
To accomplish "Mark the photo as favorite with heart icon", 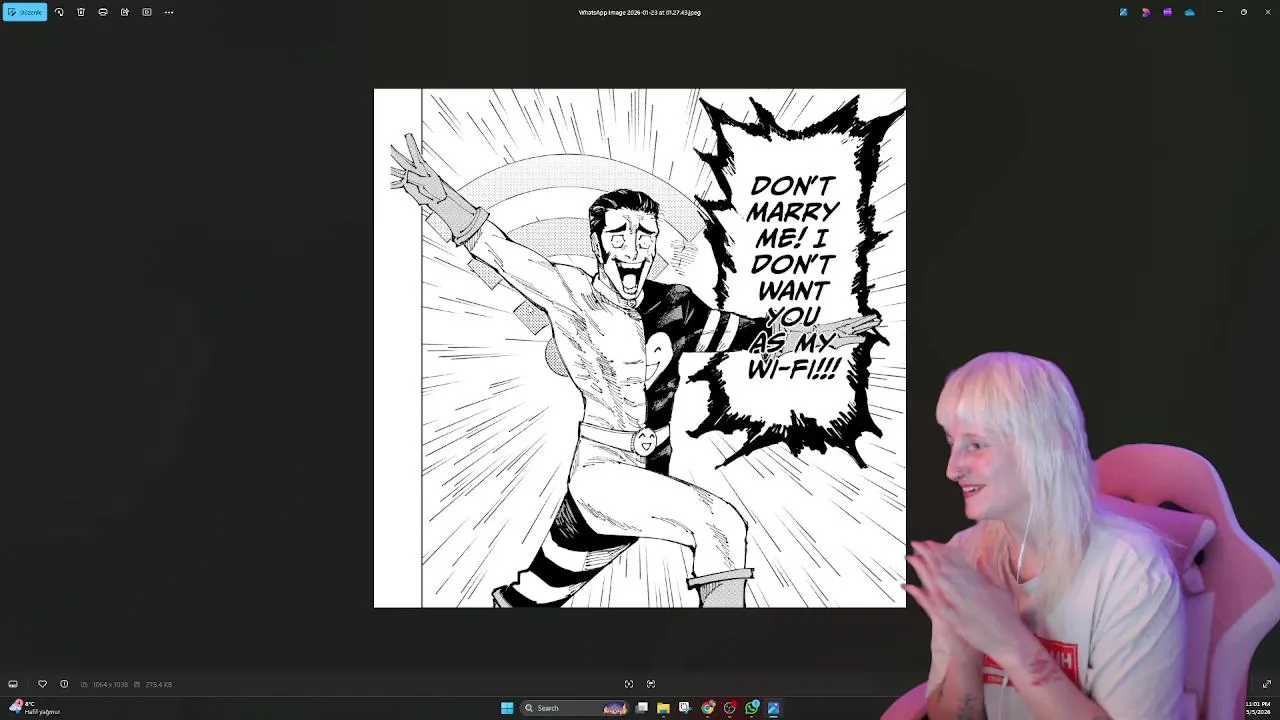I will (x=42, y=684).
